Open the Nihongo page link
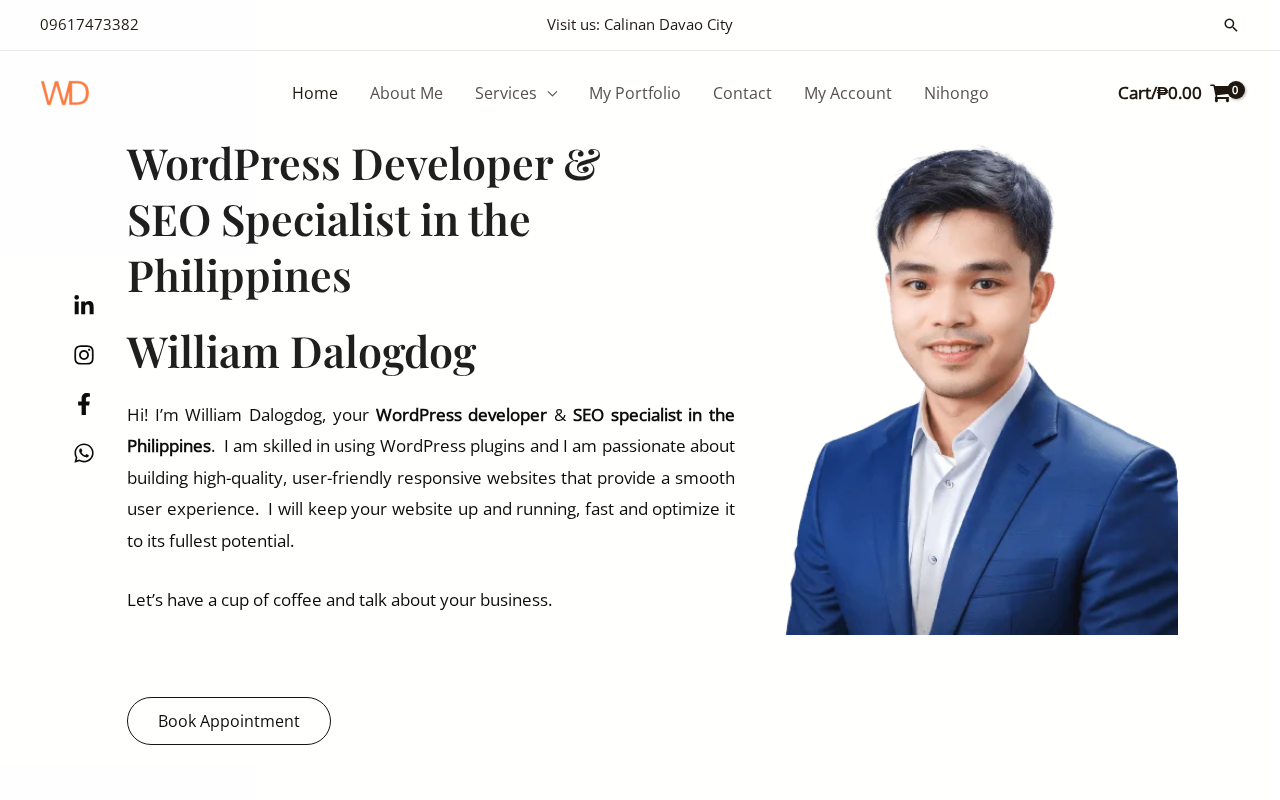 tap(956, 93)
